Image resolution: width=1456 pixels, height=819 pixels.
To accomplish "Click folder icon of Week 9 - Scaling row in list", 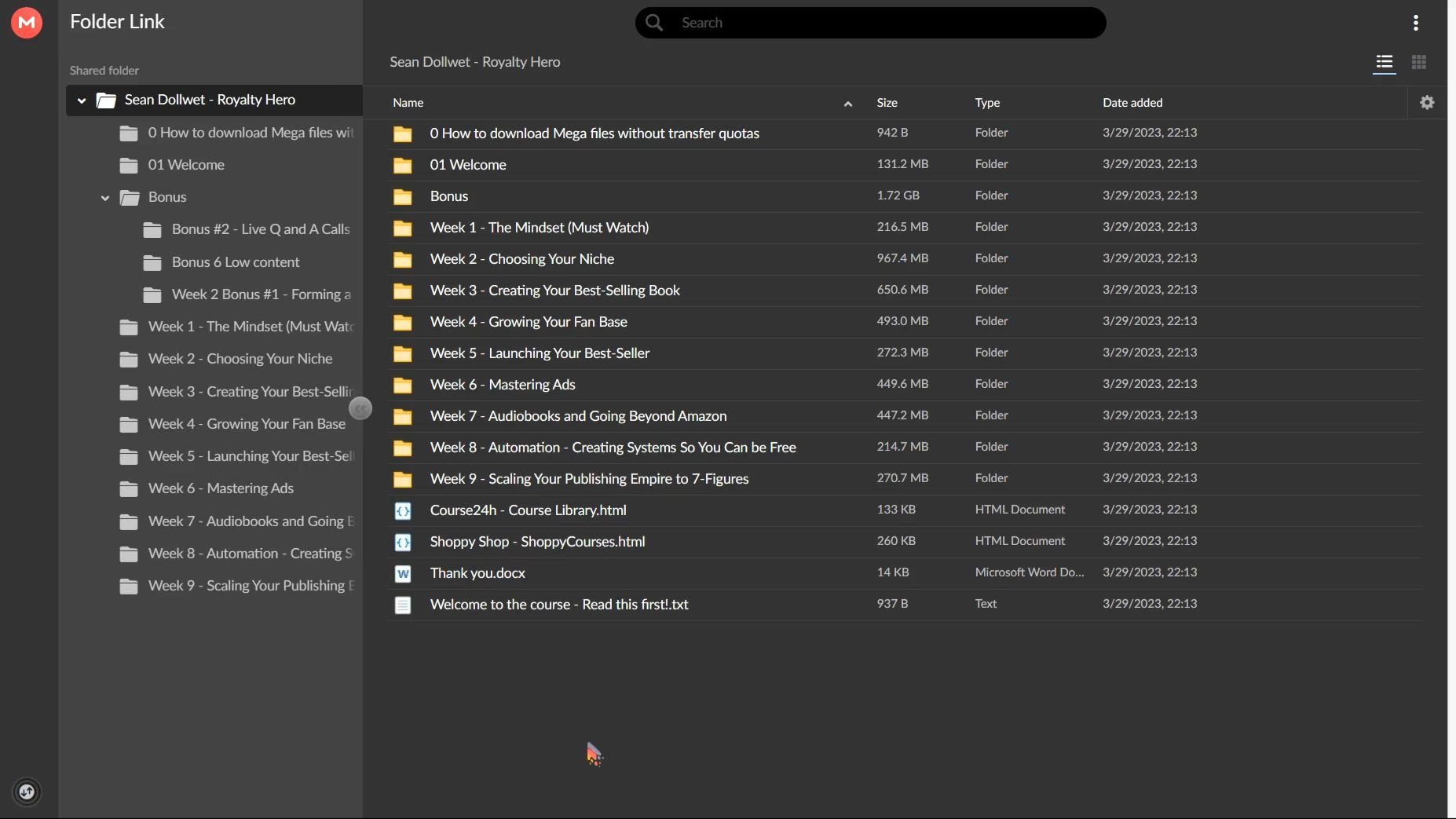I will pos(403,480).
